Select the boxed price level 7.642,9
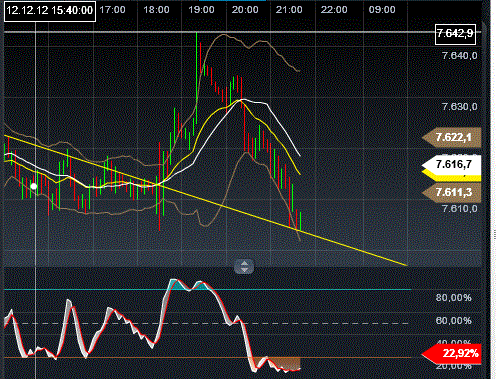The image size is (496, 379). (x=455, y=34)
